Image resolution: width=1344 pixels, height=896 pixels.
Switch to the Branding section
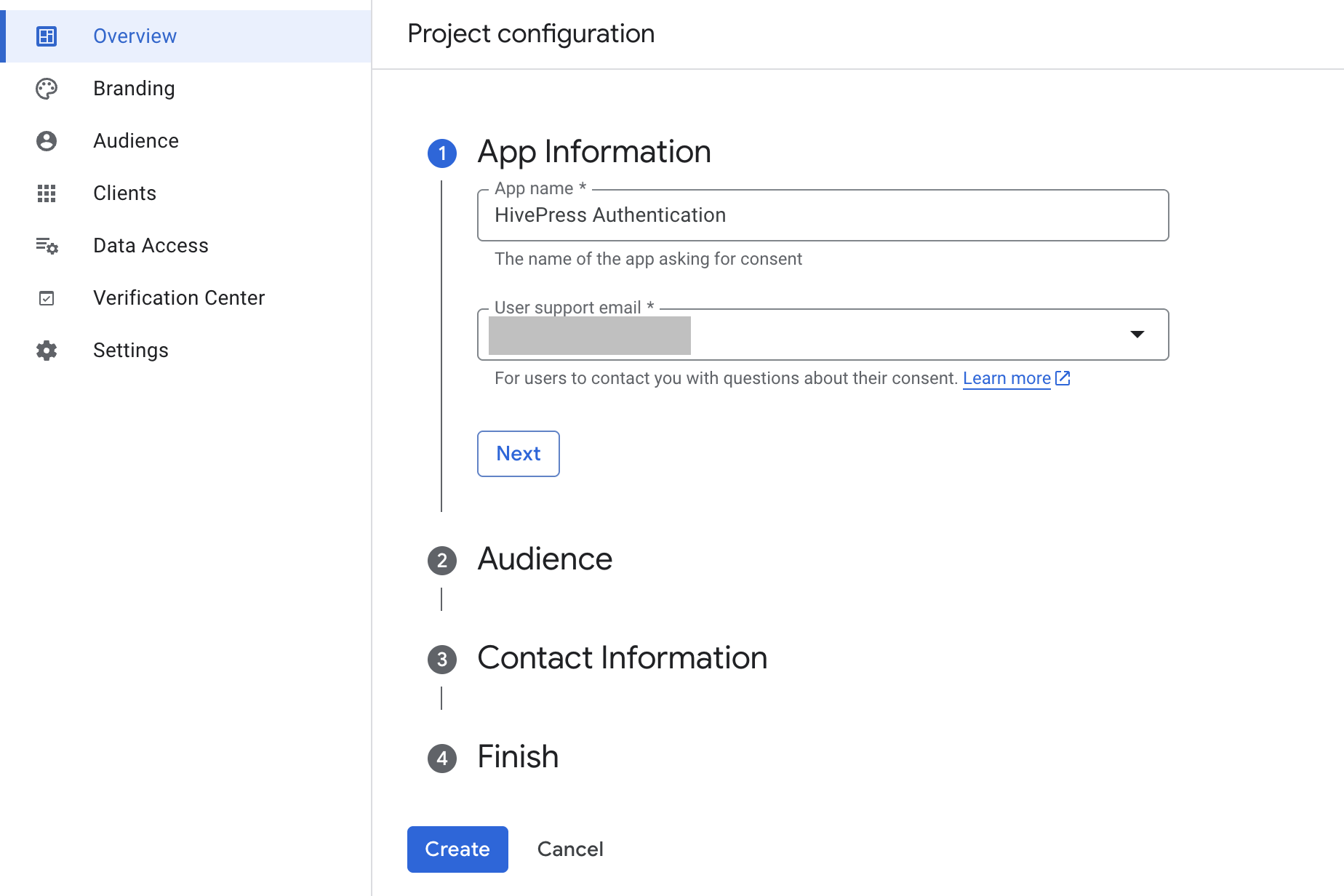tap(134, 88)
